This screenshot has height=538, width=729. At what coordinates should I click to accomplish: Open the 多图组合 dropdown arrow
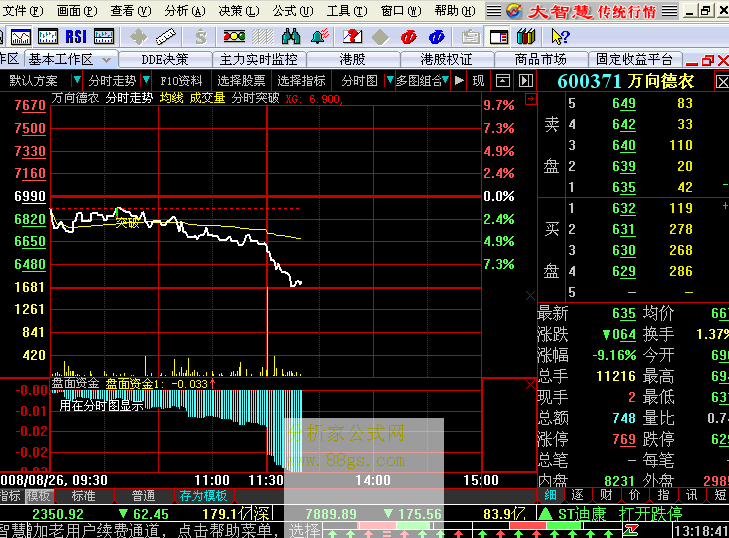coord(445,80)
